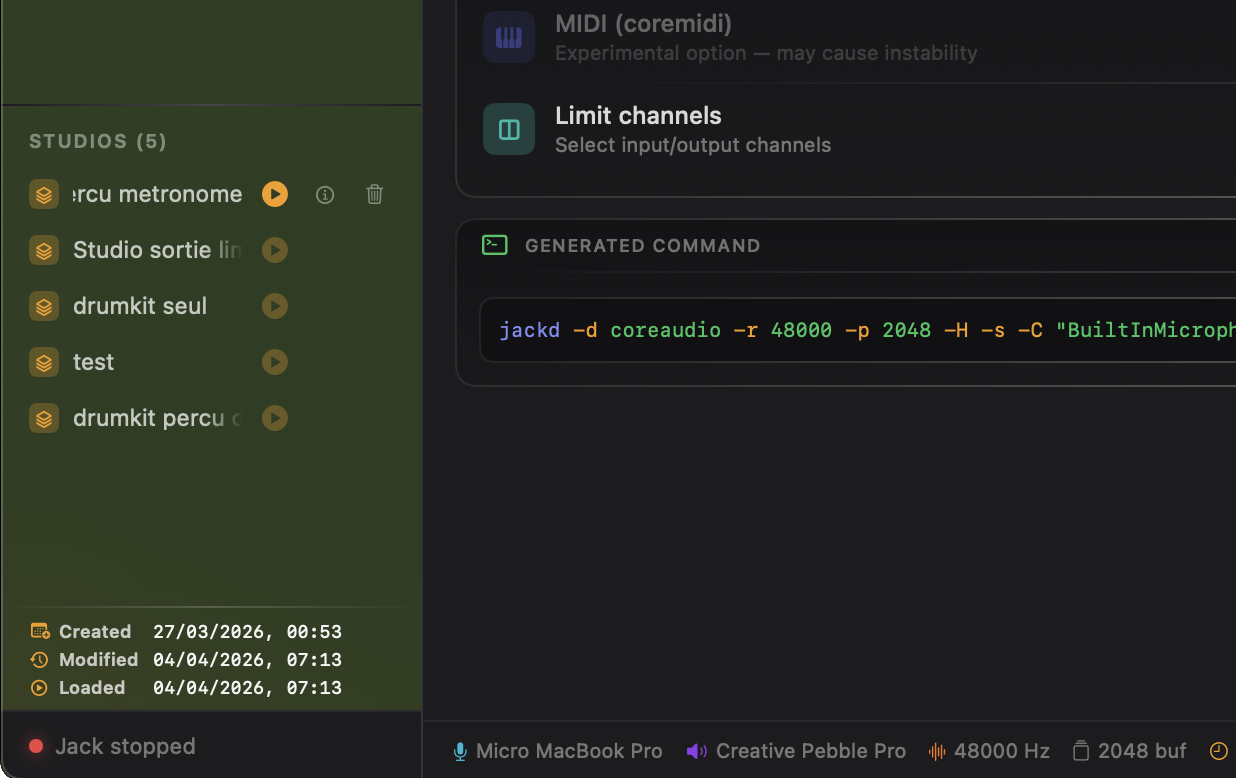Select the Studio sortie list item
Screen dimensions: 1236x778
156,250
